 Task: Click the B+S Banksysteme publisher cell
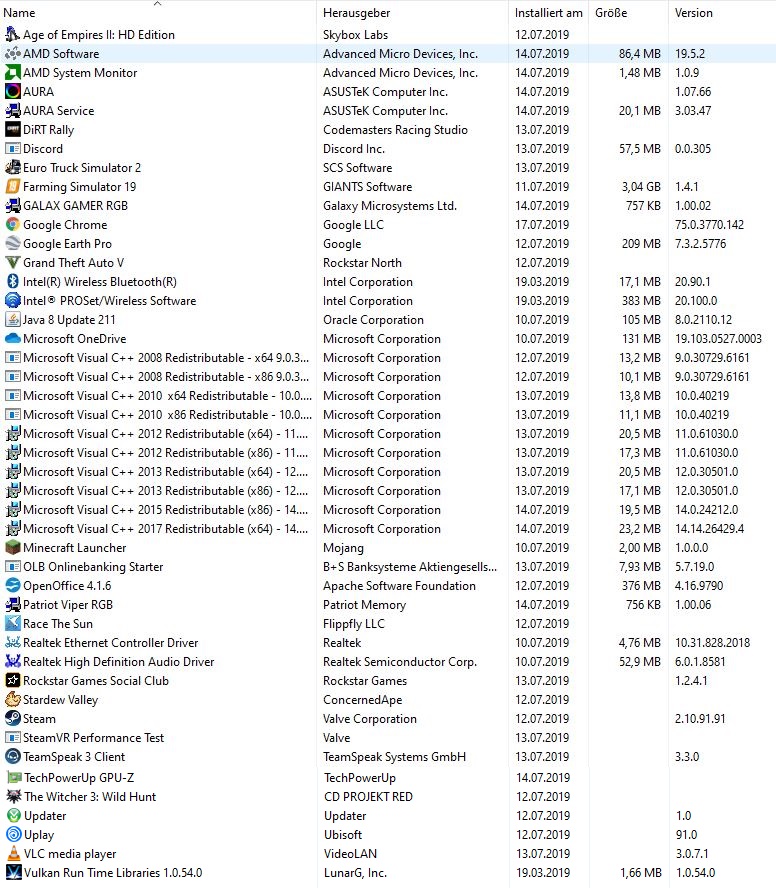click(410, 567)
